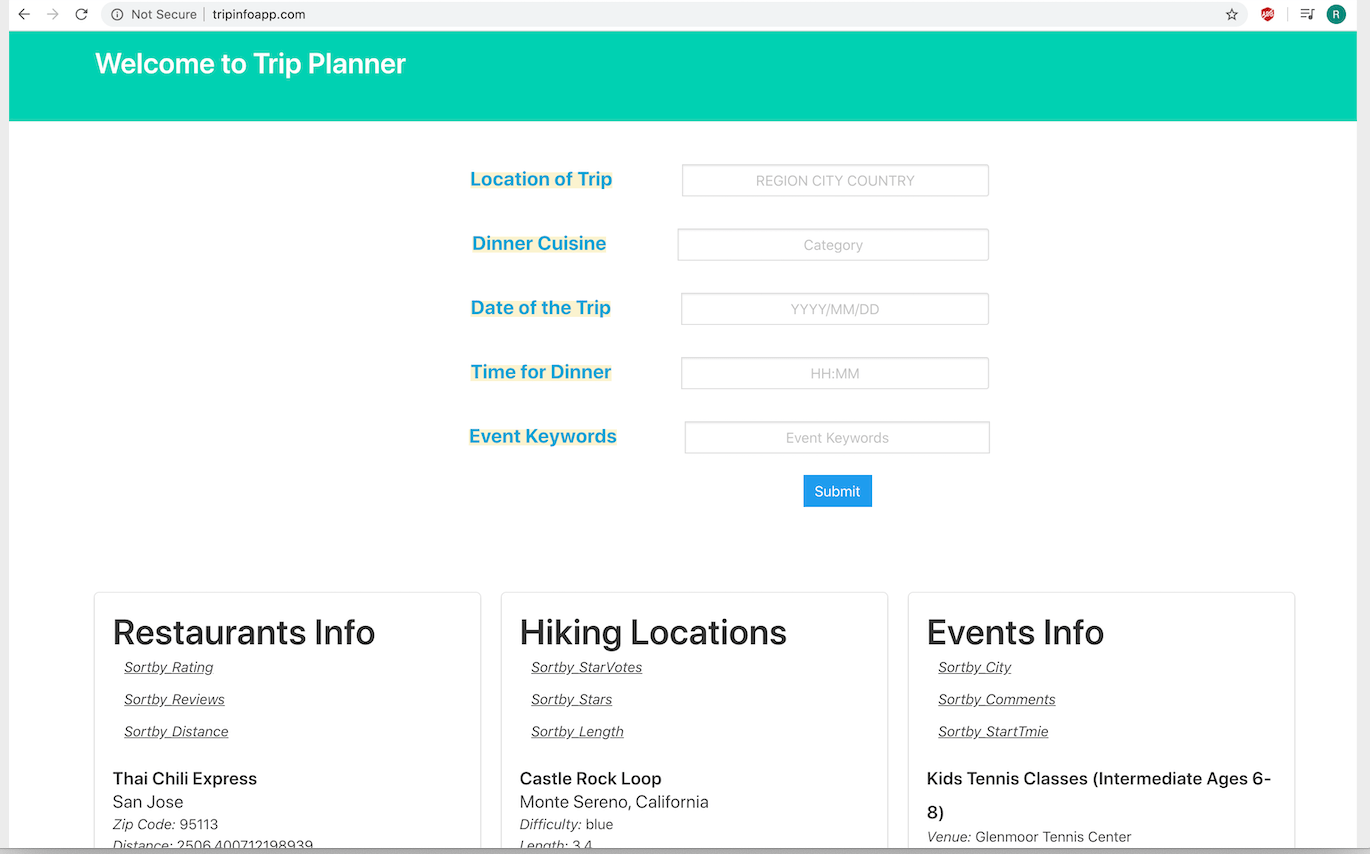The height and width of the screenshot is (854, 1370).
Task: Select the Date of the Trip field
Action: pyautogui.click(x=835, y=308)
